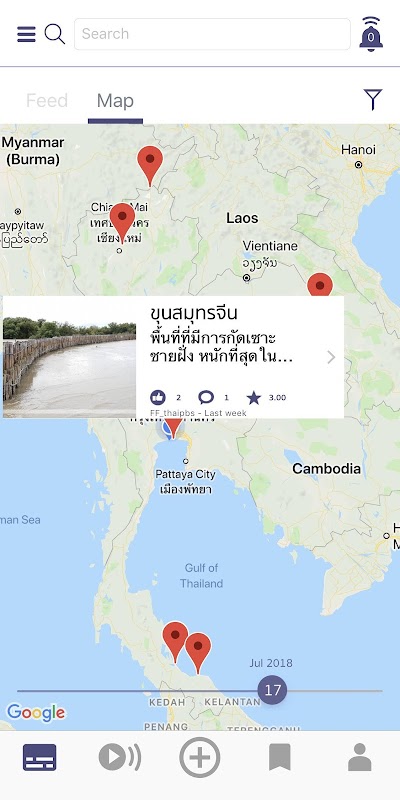Screen dimensions: 400x800
Task: Open the map filter funnel
Action: (x=373, y=99)
